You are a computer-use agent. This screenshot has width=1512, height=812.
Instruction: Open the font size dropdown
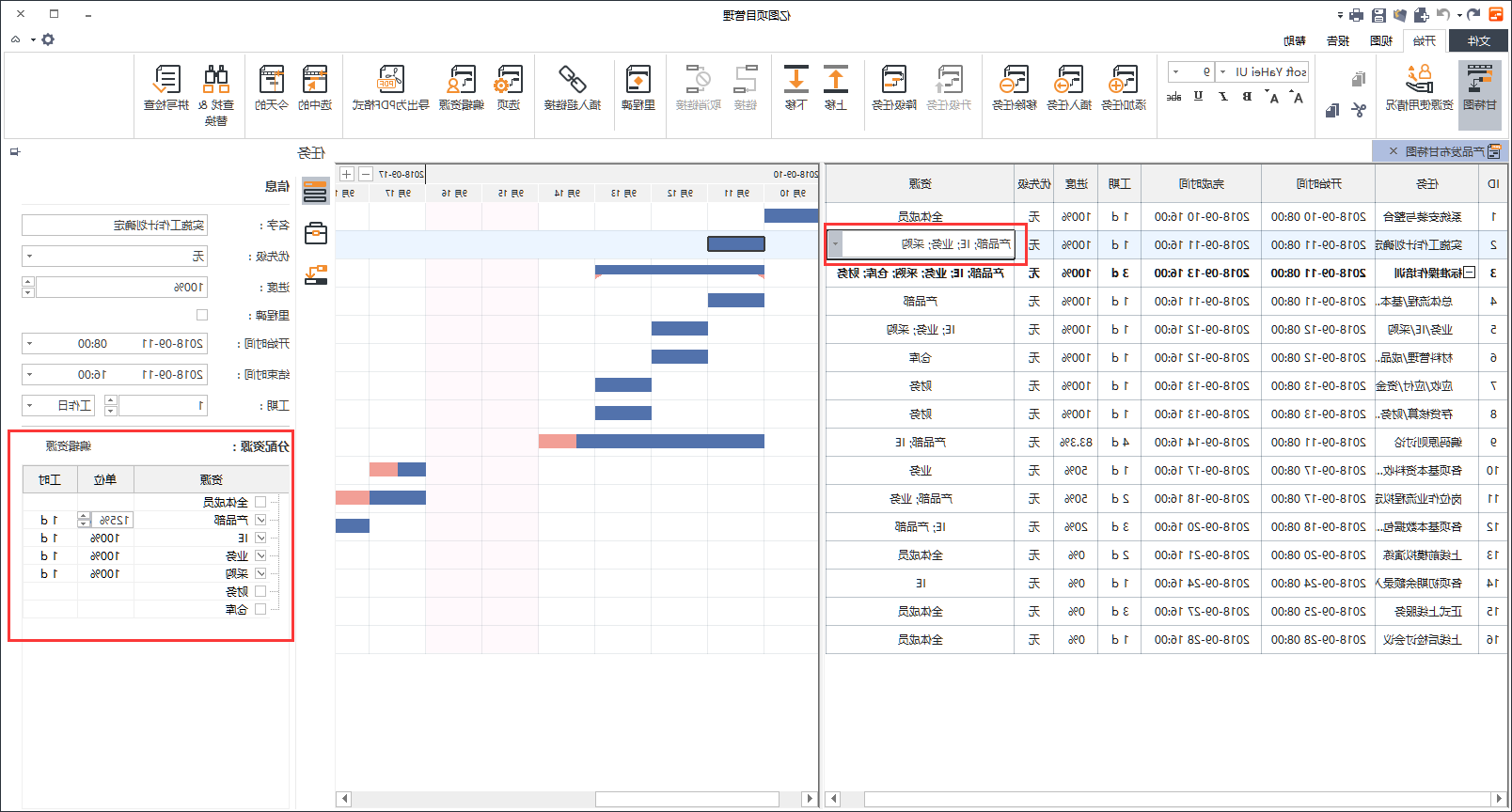pos(1175,71)
